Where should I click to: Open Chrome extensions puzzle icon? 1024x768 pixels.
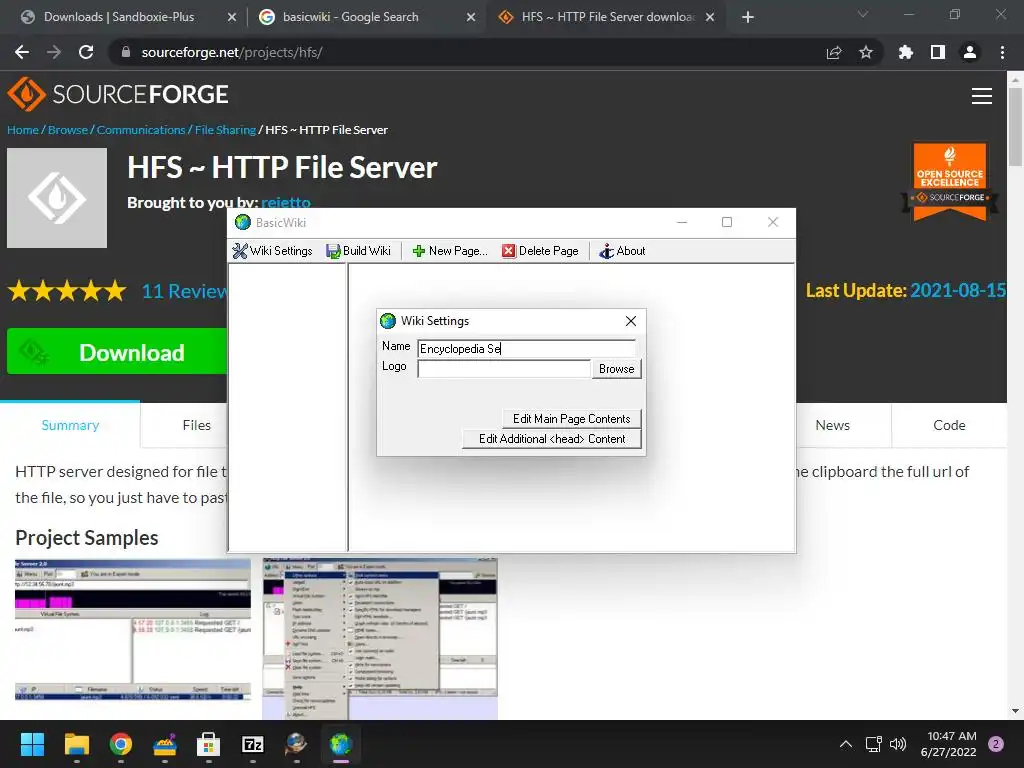tap(906, 52)
